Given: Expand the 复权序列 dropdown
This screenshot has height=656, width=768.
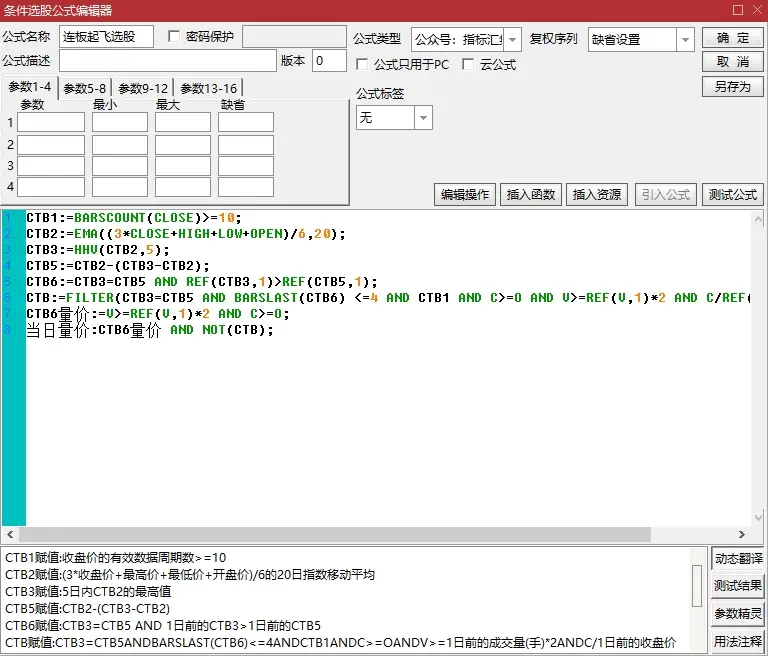Looking at the screenshot, I should pos(685,40).
